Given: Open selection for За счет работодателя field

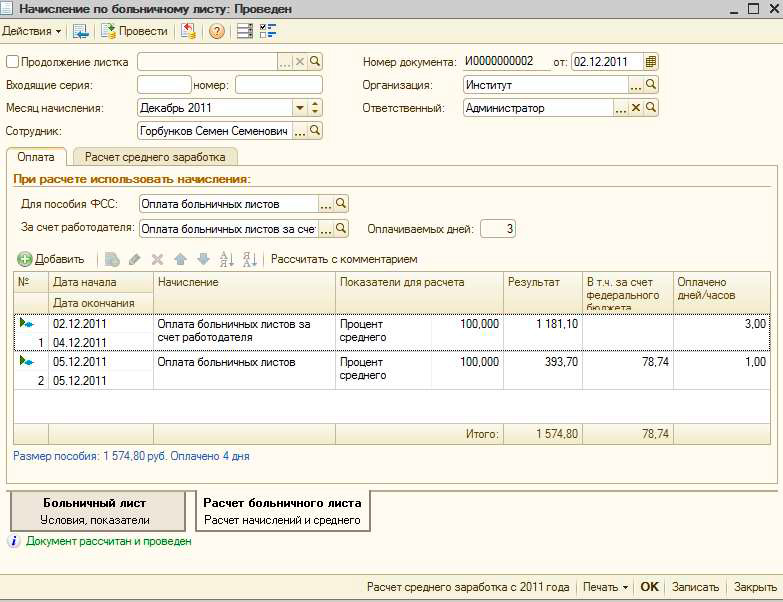Looking at the screenshot, I should pos(326,229).
